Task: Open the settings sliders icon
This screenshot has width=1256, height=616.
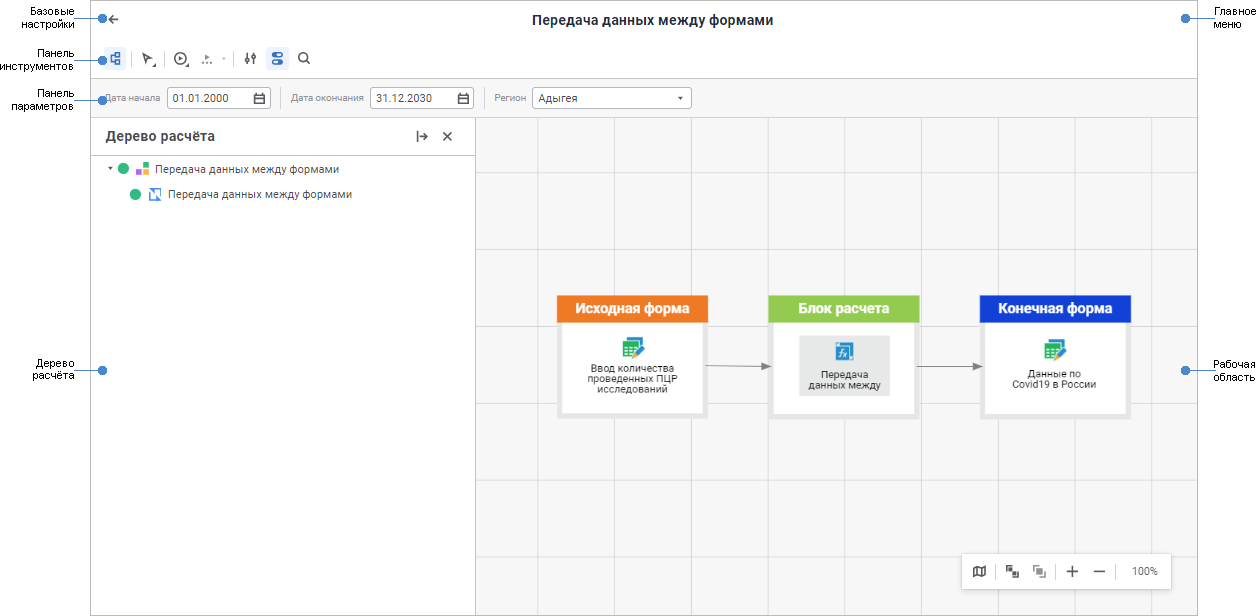Action: [x=251, y=59]
